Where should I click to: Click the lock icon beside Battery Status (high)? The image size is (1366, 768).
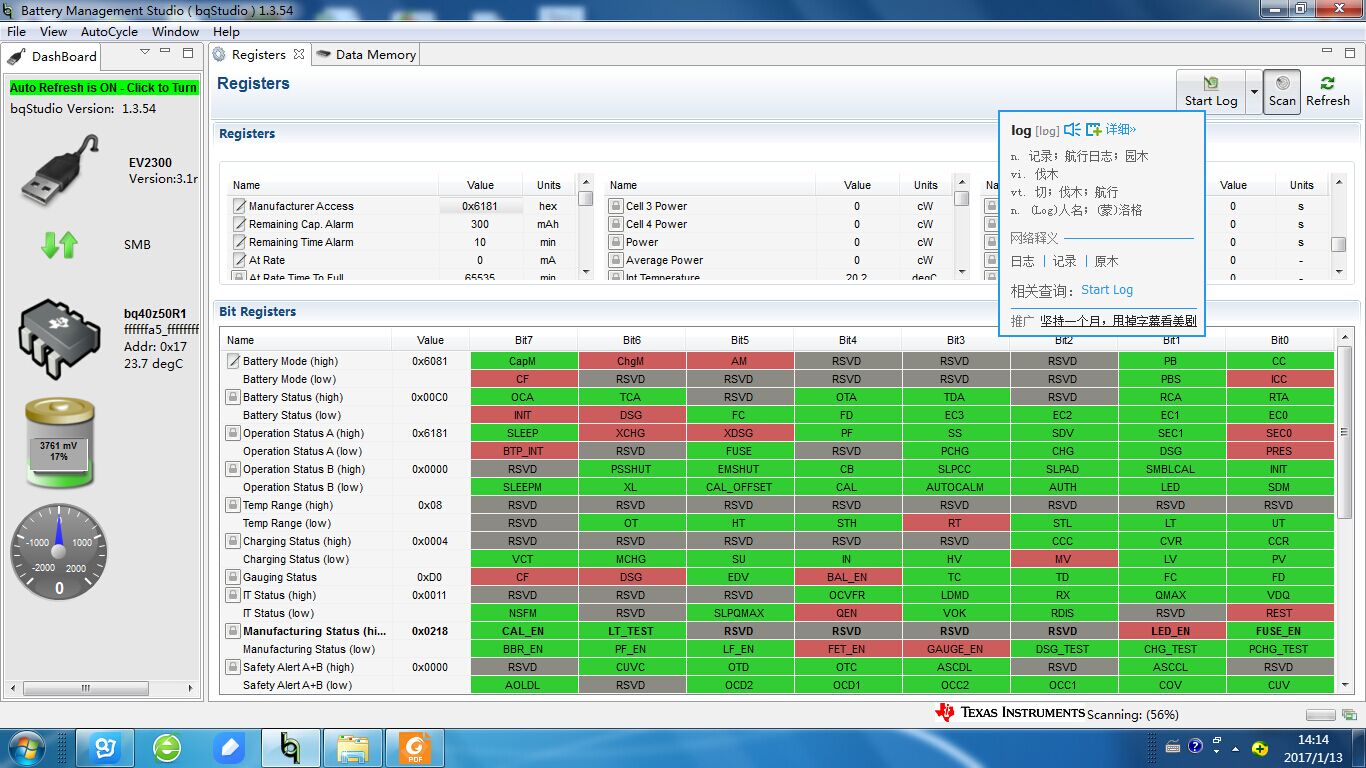pyautogui.click(x=233, y=397)
